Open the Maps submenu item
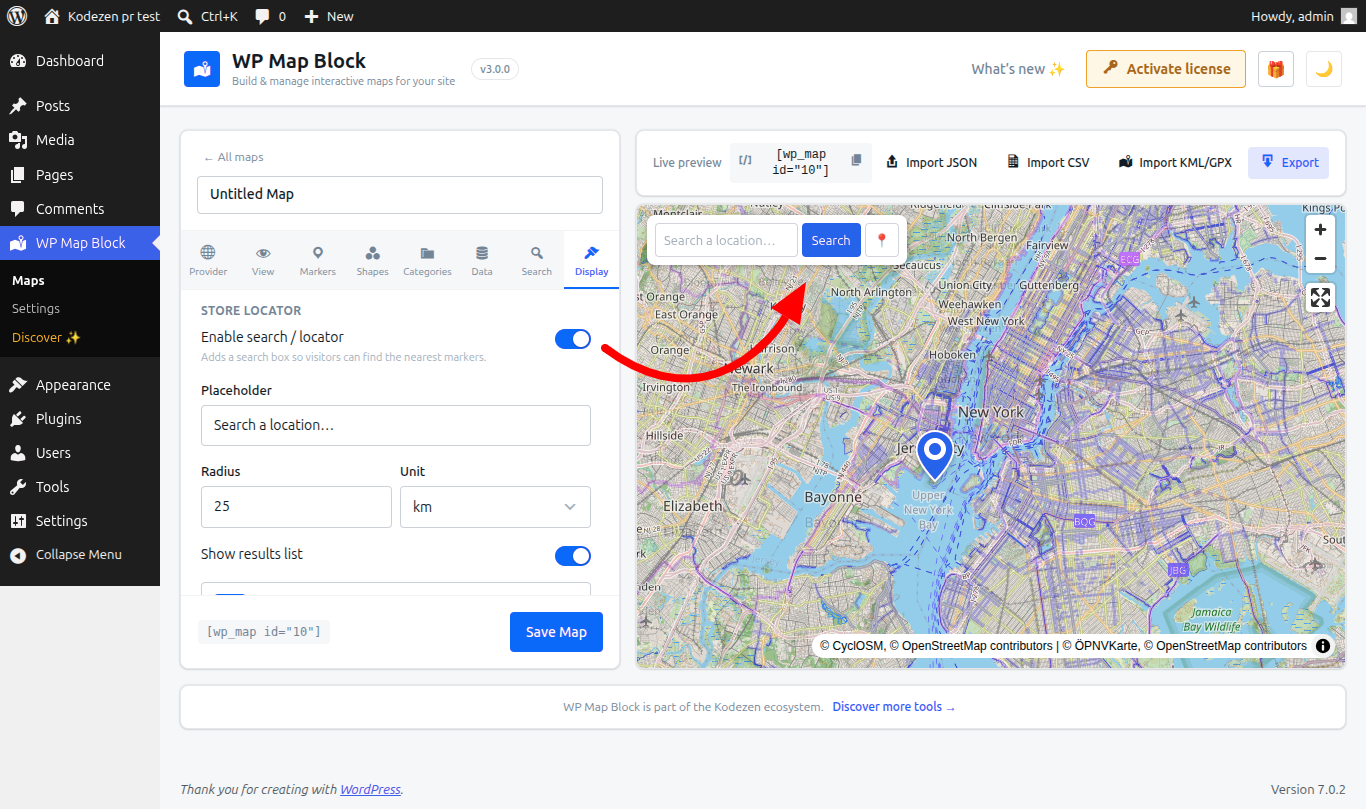Viewport: 1366px width, 809px height. [28, 281]
